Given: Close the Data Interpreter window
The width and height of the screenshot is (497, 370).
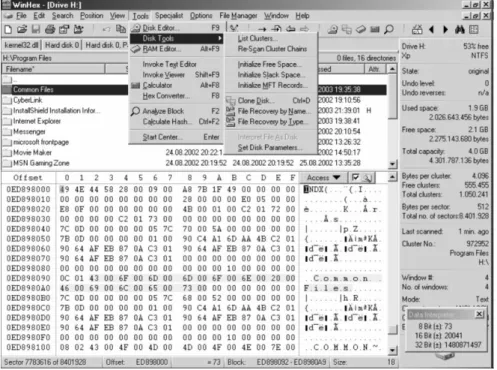Looking at the screenshot, I should pos(479,314).
